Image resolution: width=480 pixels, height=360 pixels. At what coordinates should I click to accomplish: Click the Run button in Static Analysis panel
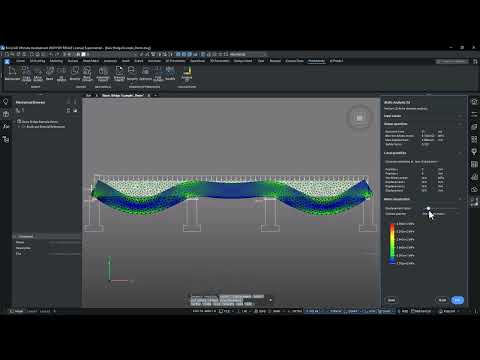click(x=442, y=300)
